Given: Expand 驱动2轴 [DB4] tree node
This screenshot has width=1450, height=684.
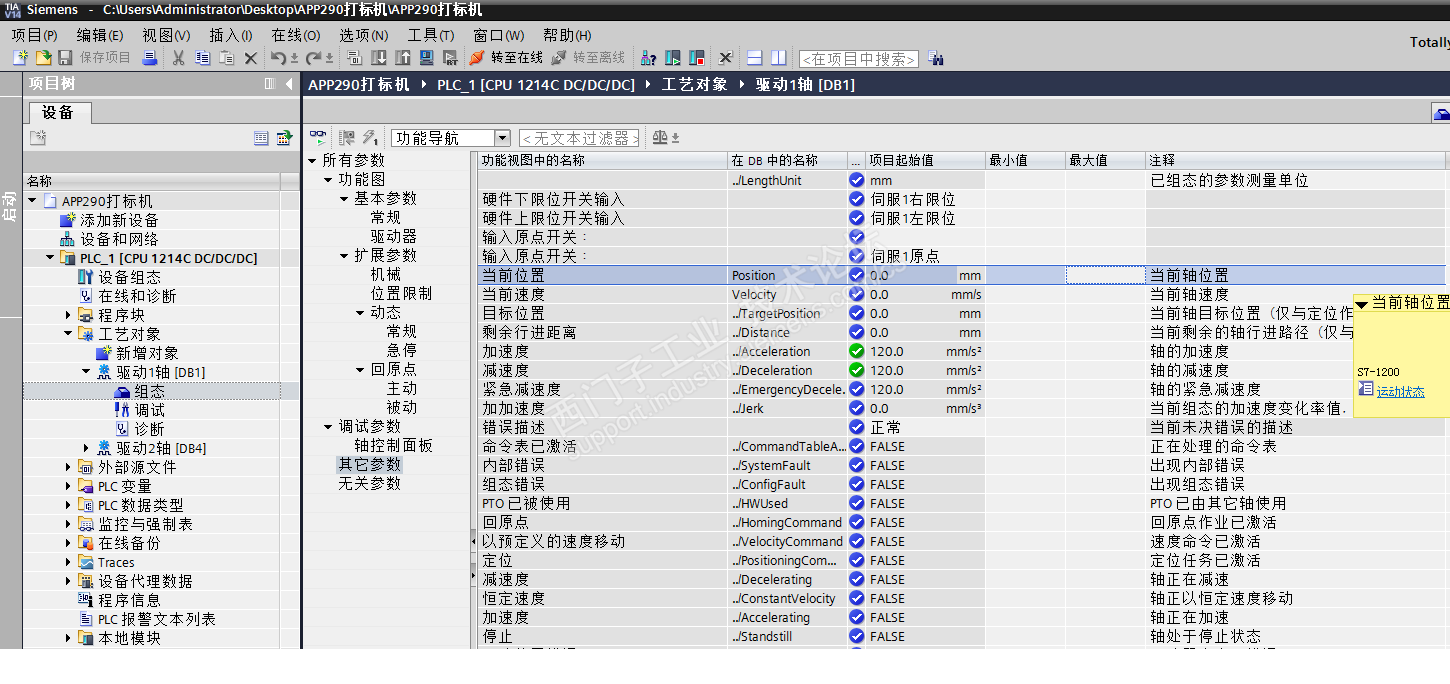Looking at the screenshot, I should [x=86, y=448].
